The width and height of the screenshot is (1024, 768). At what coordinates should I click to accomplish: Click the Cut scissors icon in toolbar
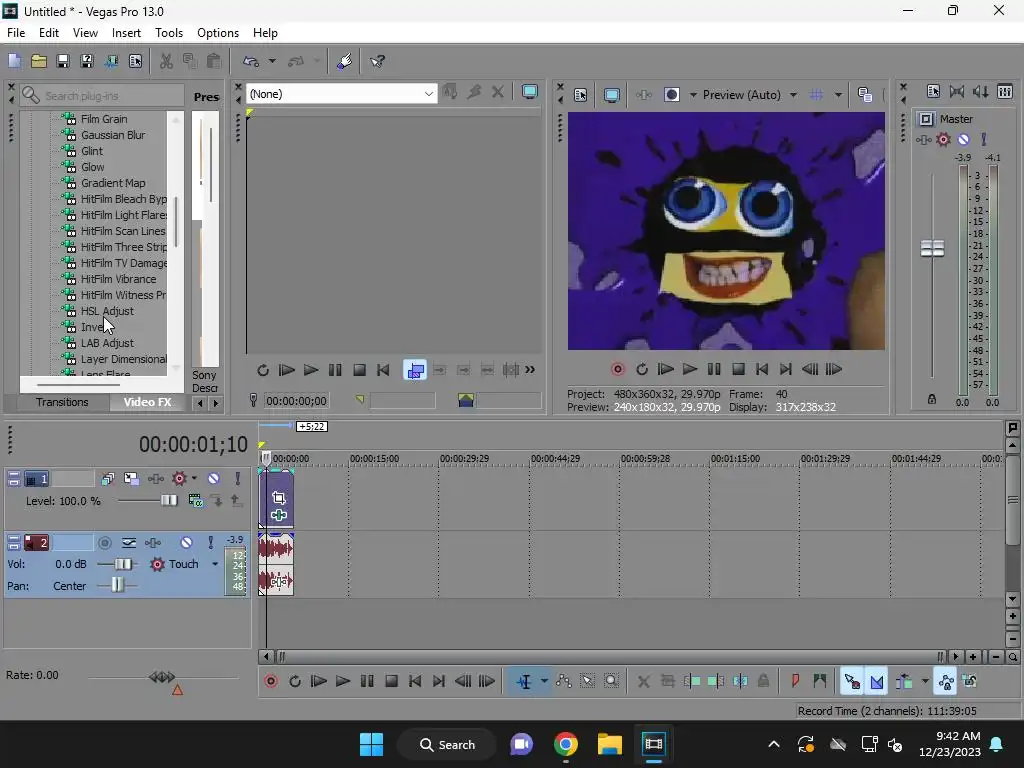point(166,61)
